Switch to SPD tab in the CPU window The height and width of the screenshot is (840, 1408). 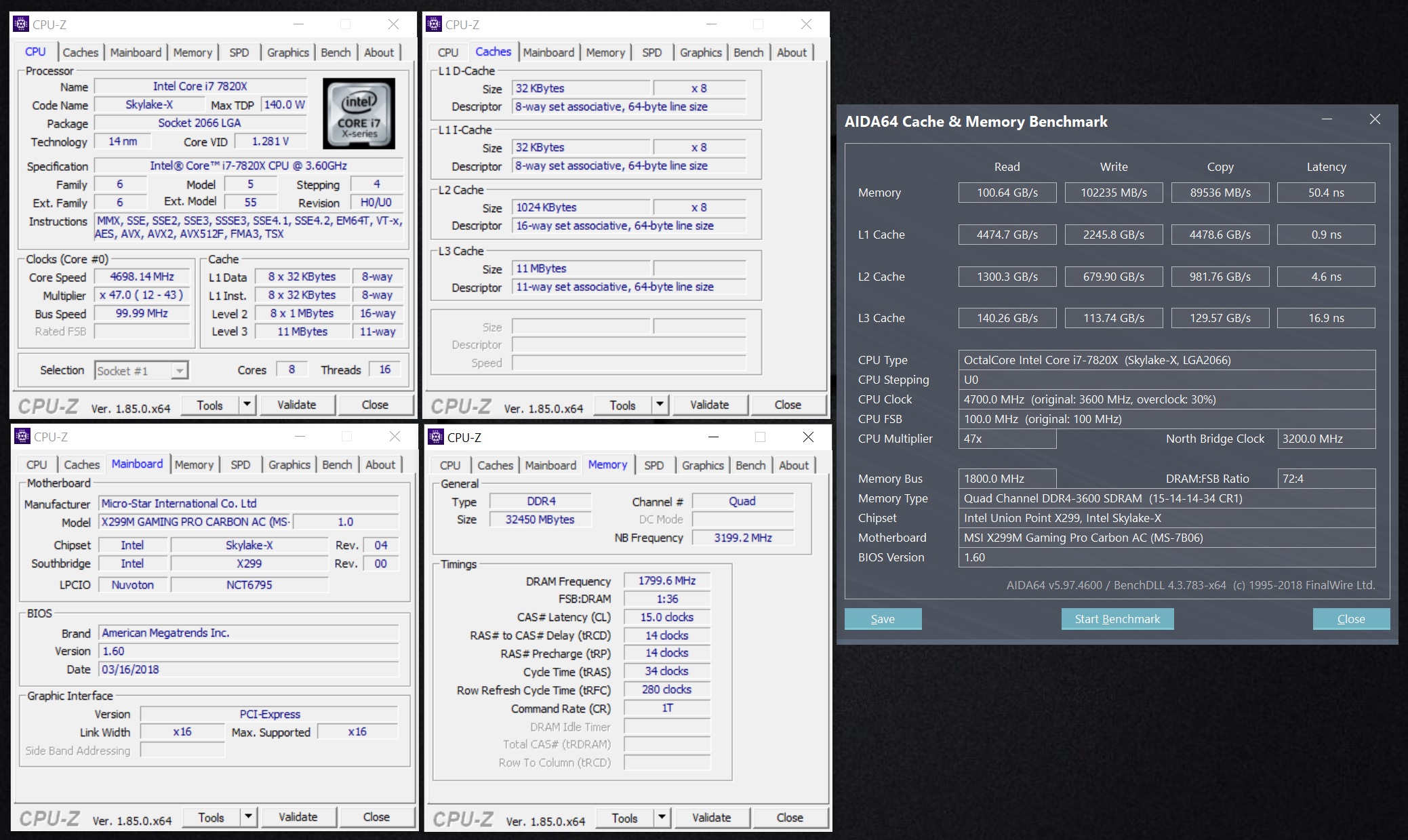(x=239, y=52)
